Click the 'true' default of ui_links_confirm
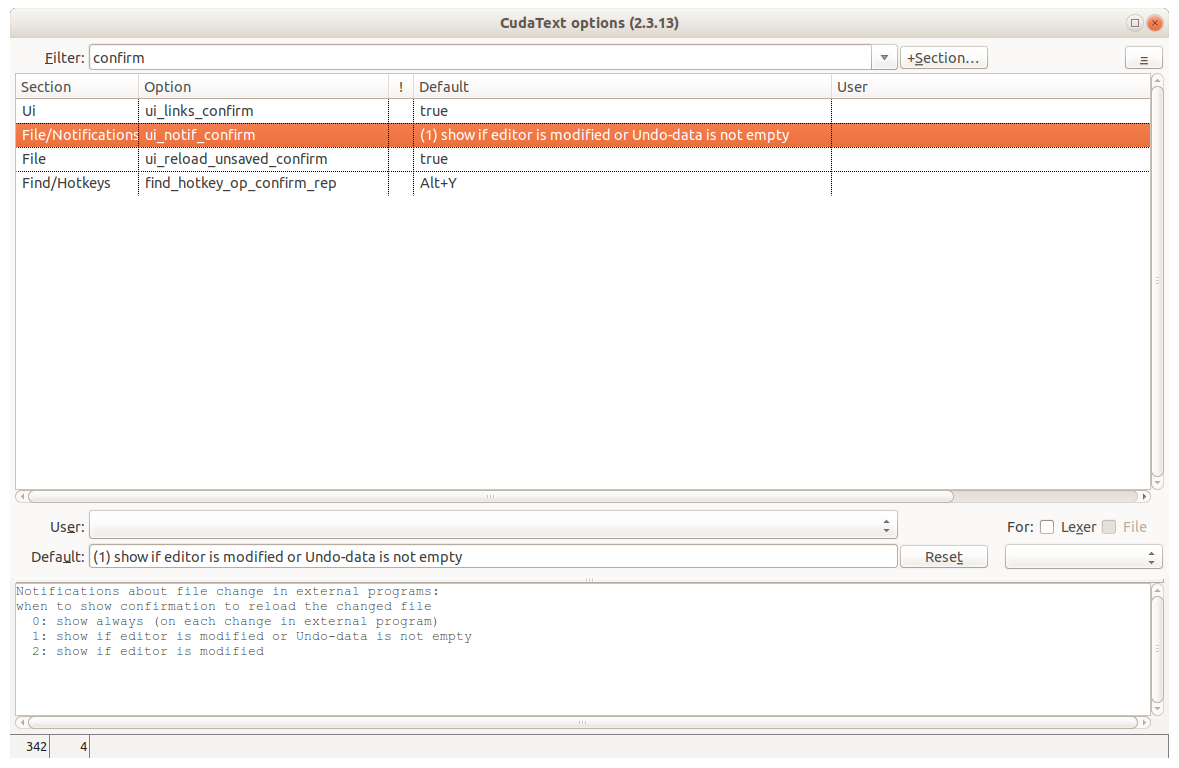The image size is (1179, 768). [622, 111]
